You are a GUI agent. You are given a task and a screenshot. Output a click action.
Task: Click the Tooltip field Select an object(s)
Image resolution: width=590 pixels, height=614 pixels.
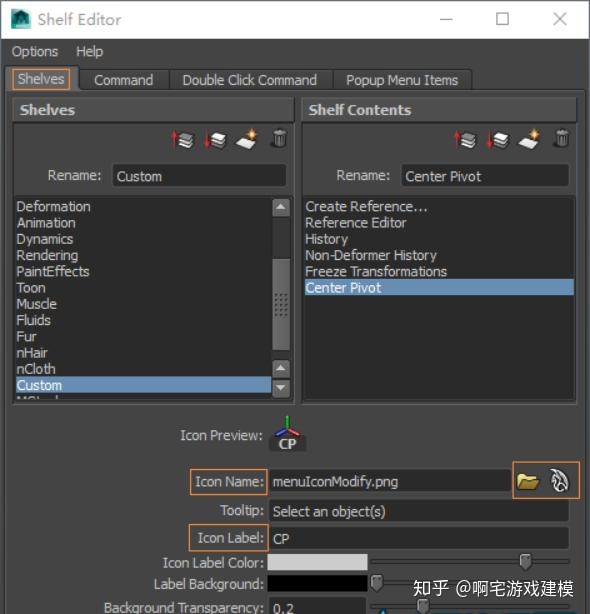419,511
